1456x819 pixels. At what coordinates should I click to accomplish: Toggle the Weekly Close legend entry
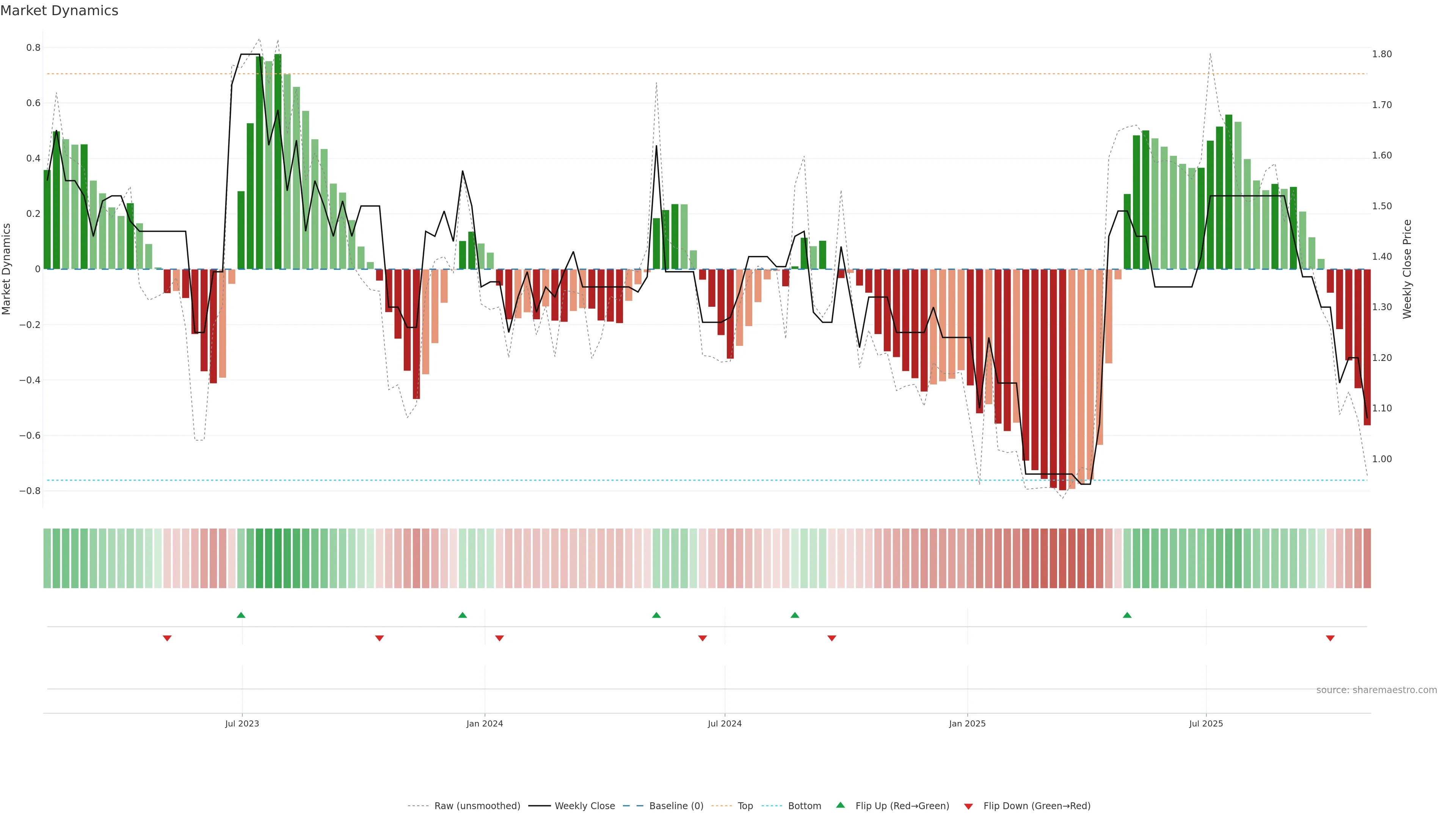tap(584, 806)
